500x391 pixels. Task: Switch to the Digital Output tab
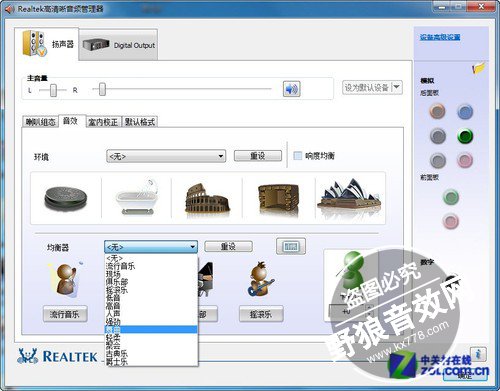pyautogui.click(x=118, y=45)
